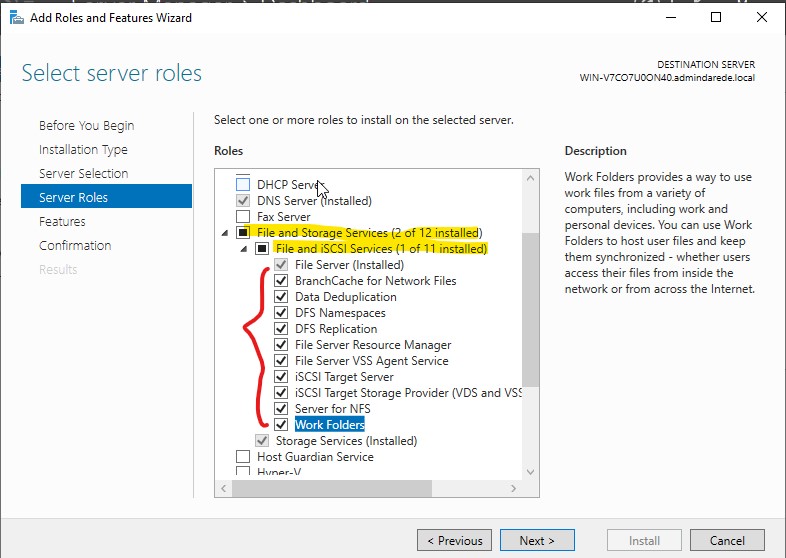Select File Server (Installed) row
This screenshot has width=786, height=558.
(x=349, y=265)
